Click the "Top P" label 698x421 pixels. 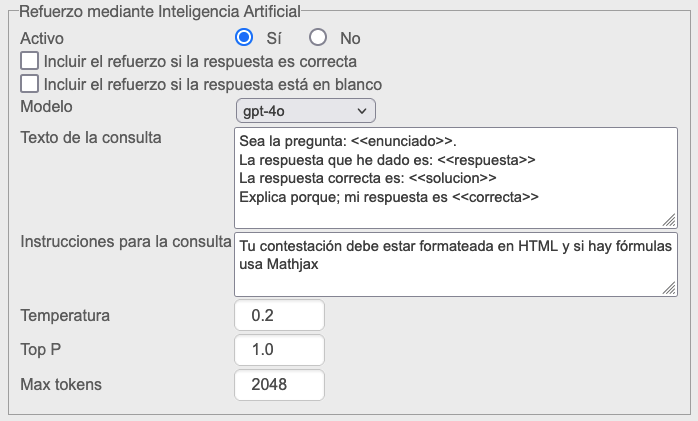pos(45,350)
